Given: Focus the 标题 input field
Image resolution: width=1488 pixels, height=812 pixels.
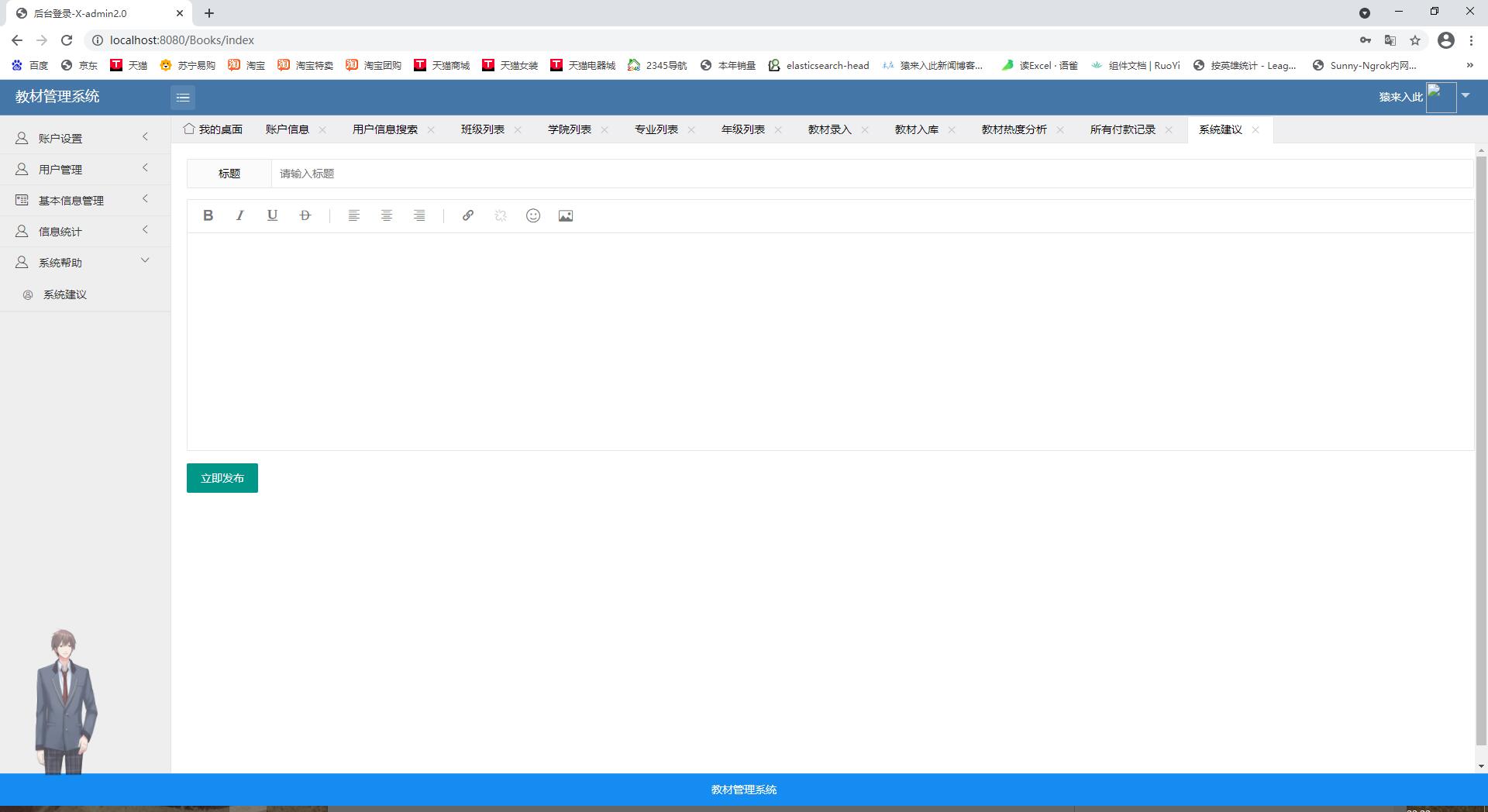Looking at the screenshot, I should point(873,174).
